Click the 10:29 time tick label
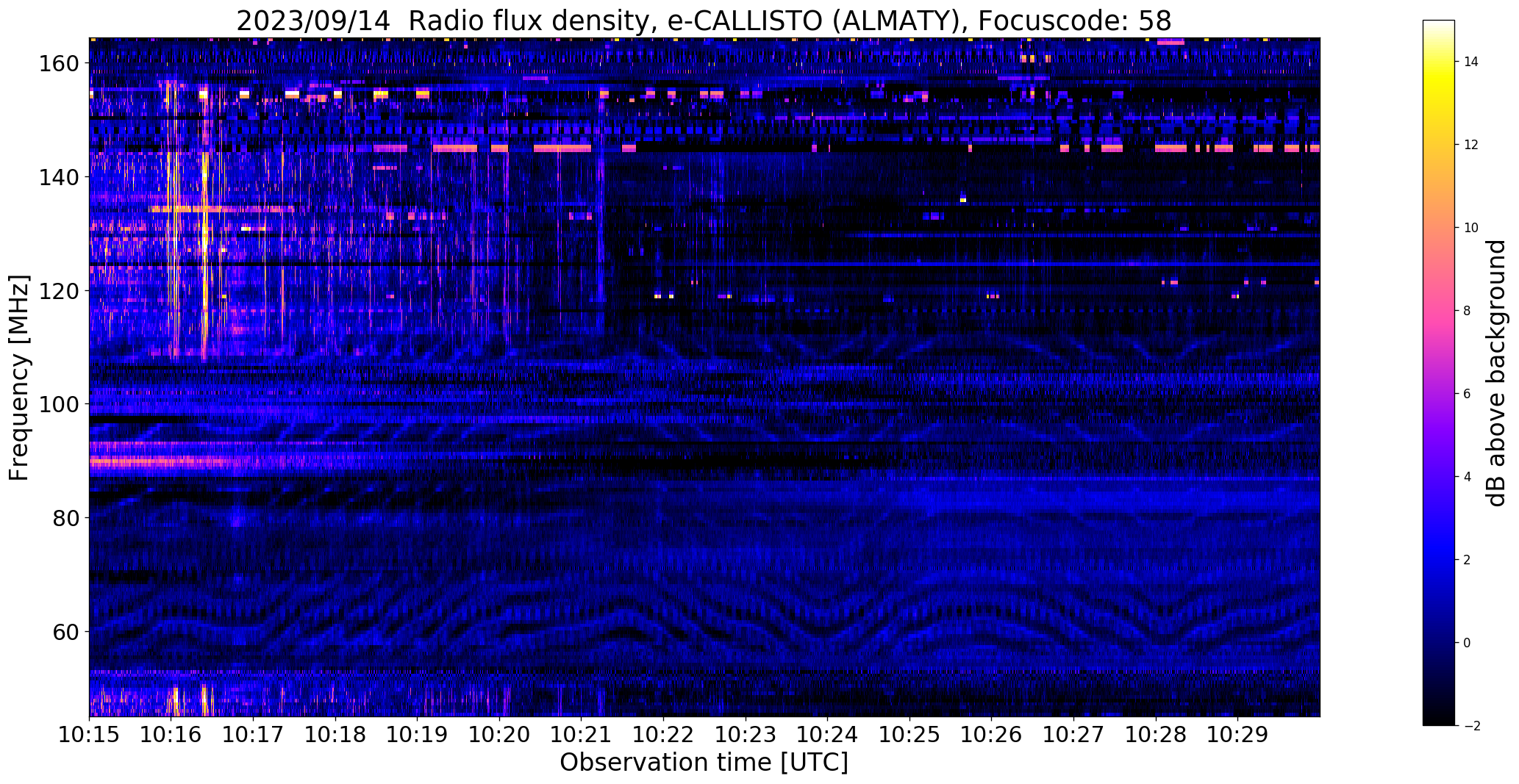 [x=1237, y=734]
